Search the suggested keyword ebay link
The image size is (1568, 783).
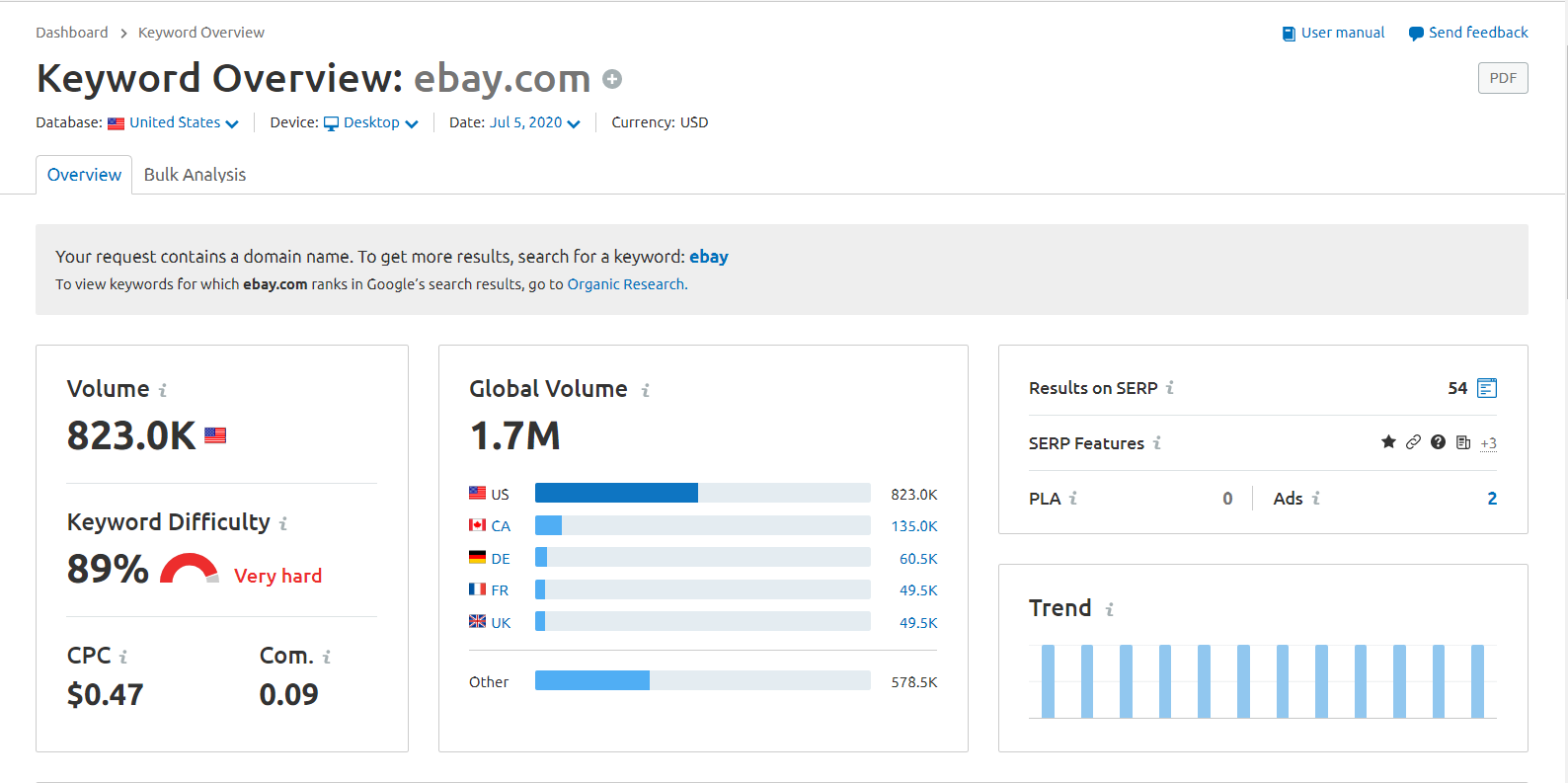(x=709, y=257)
